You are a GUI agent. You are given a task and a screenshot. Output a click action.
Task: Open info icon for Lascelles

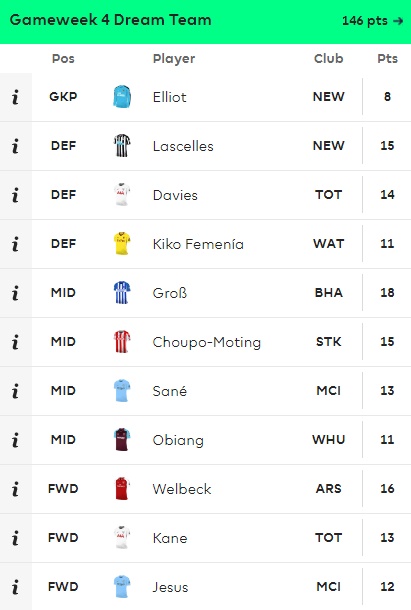(15, 146)
